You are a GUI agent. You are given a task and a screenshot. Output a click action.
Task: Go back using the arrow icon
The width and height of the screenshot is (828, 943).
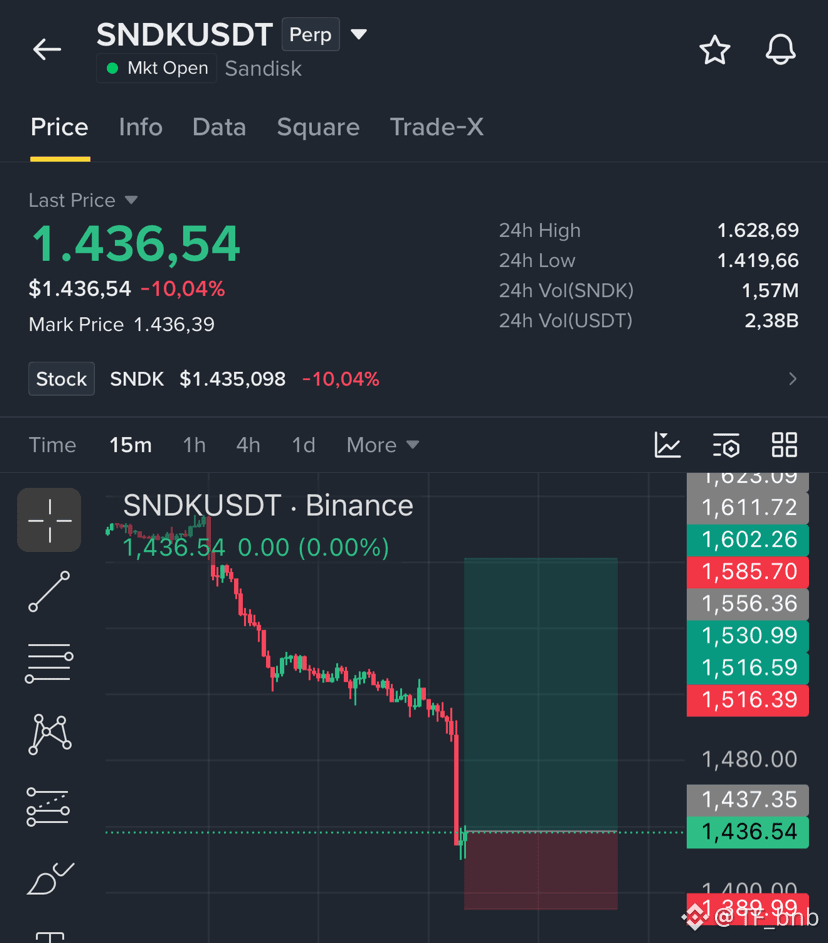pos(47,49)
